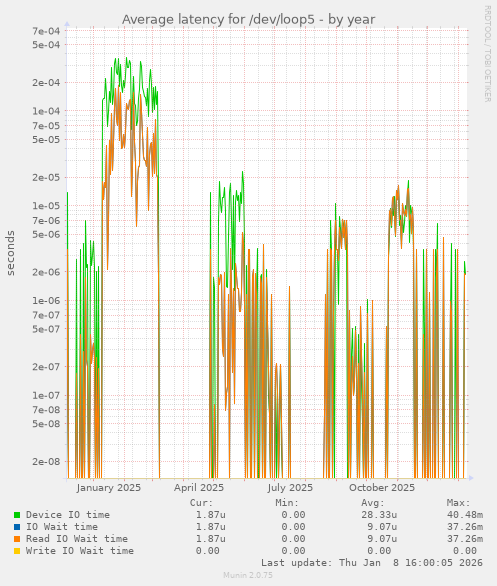Click the 5e-04 y-axis tick label
This screenshot has height=586, width=497.
[x=46, y=45]
